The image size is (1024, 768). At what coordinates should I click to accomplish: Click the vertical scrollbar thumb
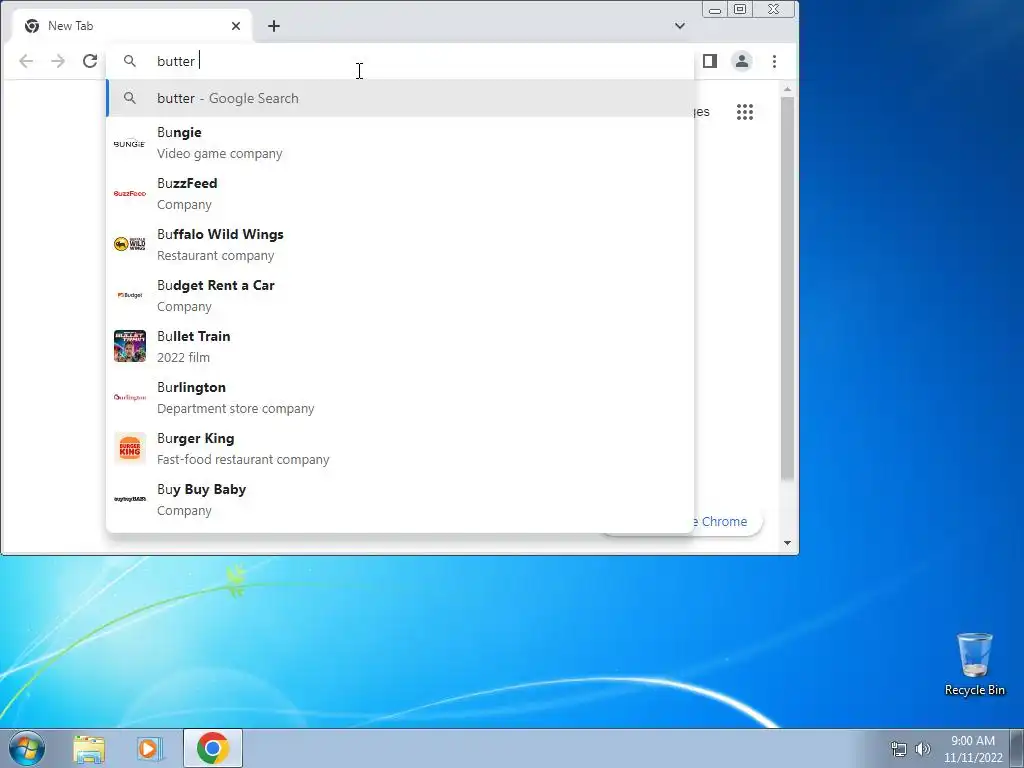(788, 289)
